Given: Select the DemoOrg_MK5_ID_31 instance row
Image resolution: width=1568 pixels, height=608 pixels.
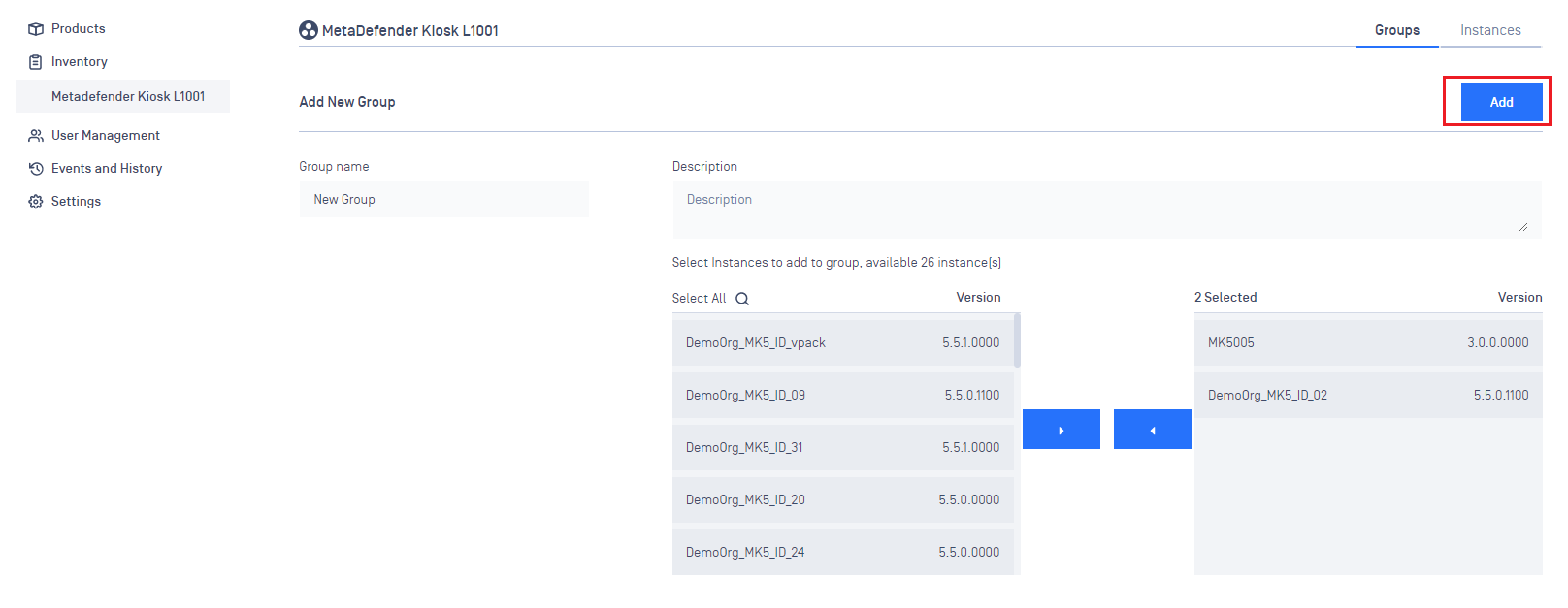Looking at the screenshot, I should coord(843,448).
